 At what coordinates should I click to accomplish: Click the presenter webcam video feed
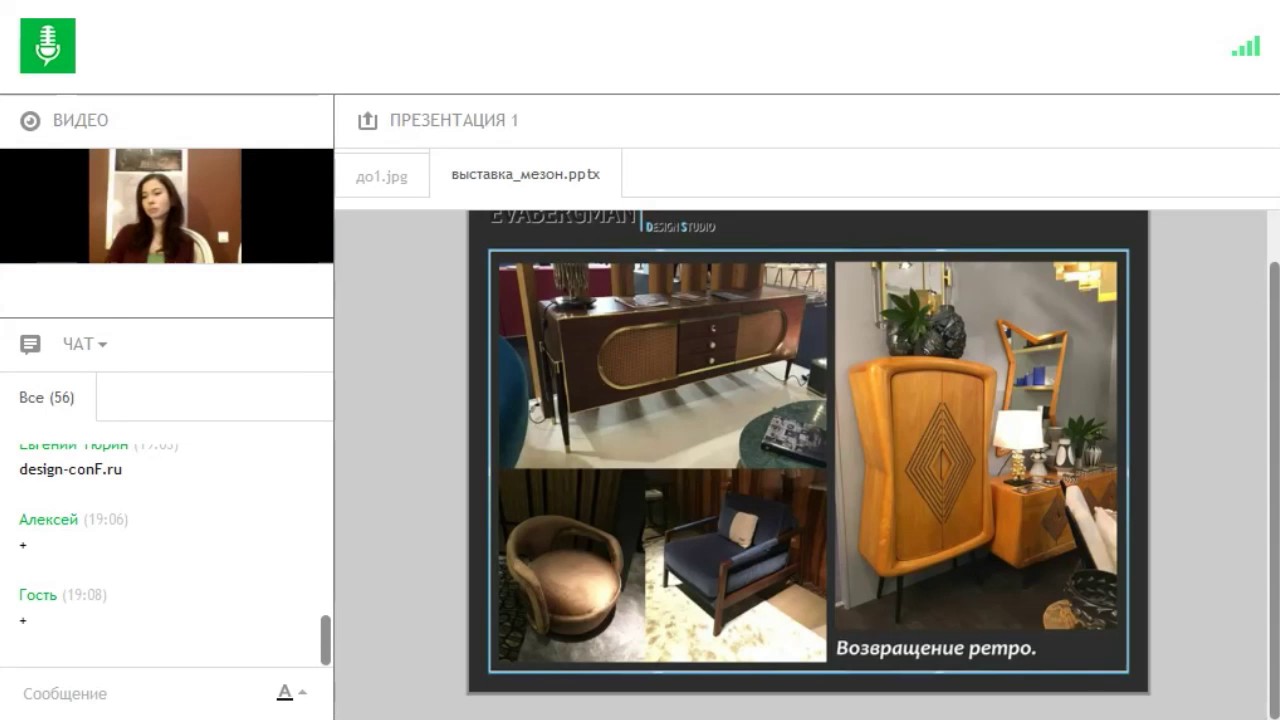point(165,206)
